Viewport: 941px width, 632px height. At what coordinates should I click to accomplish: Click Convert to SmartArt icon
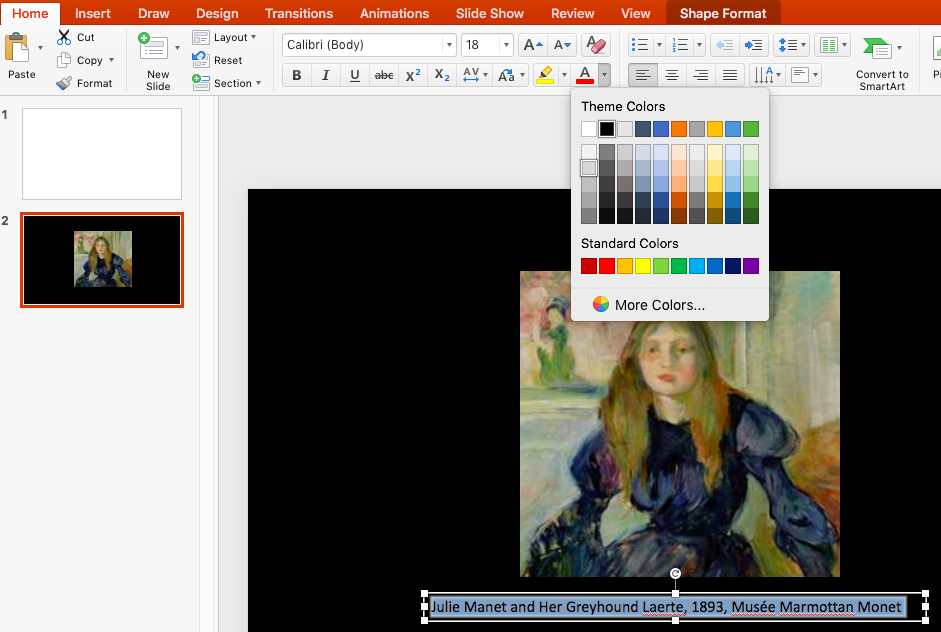[877, 49]
